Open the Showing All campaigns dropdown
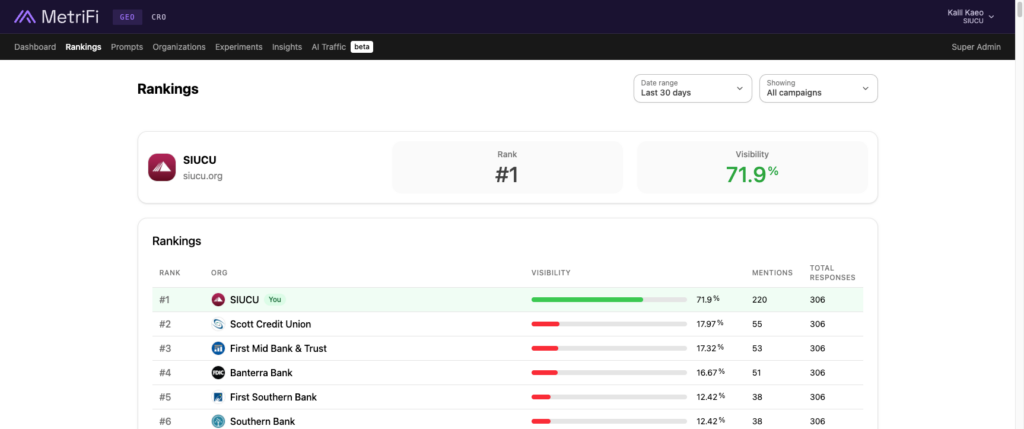 (x=818, y=88)
